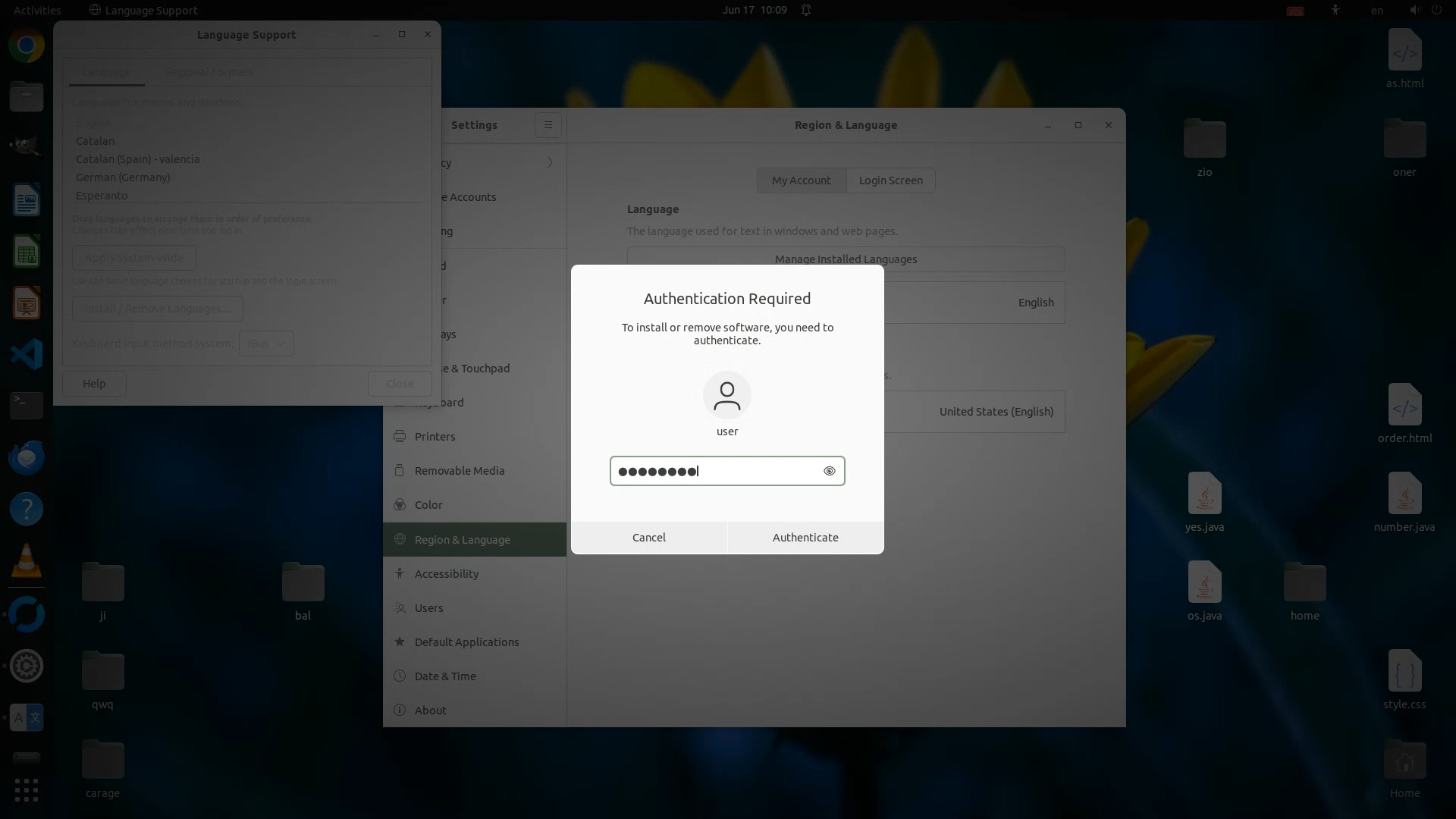Viewport: 1456px width, 819px height.
Task: Open the Settings hamburger menu
Action: click(548, 125)
